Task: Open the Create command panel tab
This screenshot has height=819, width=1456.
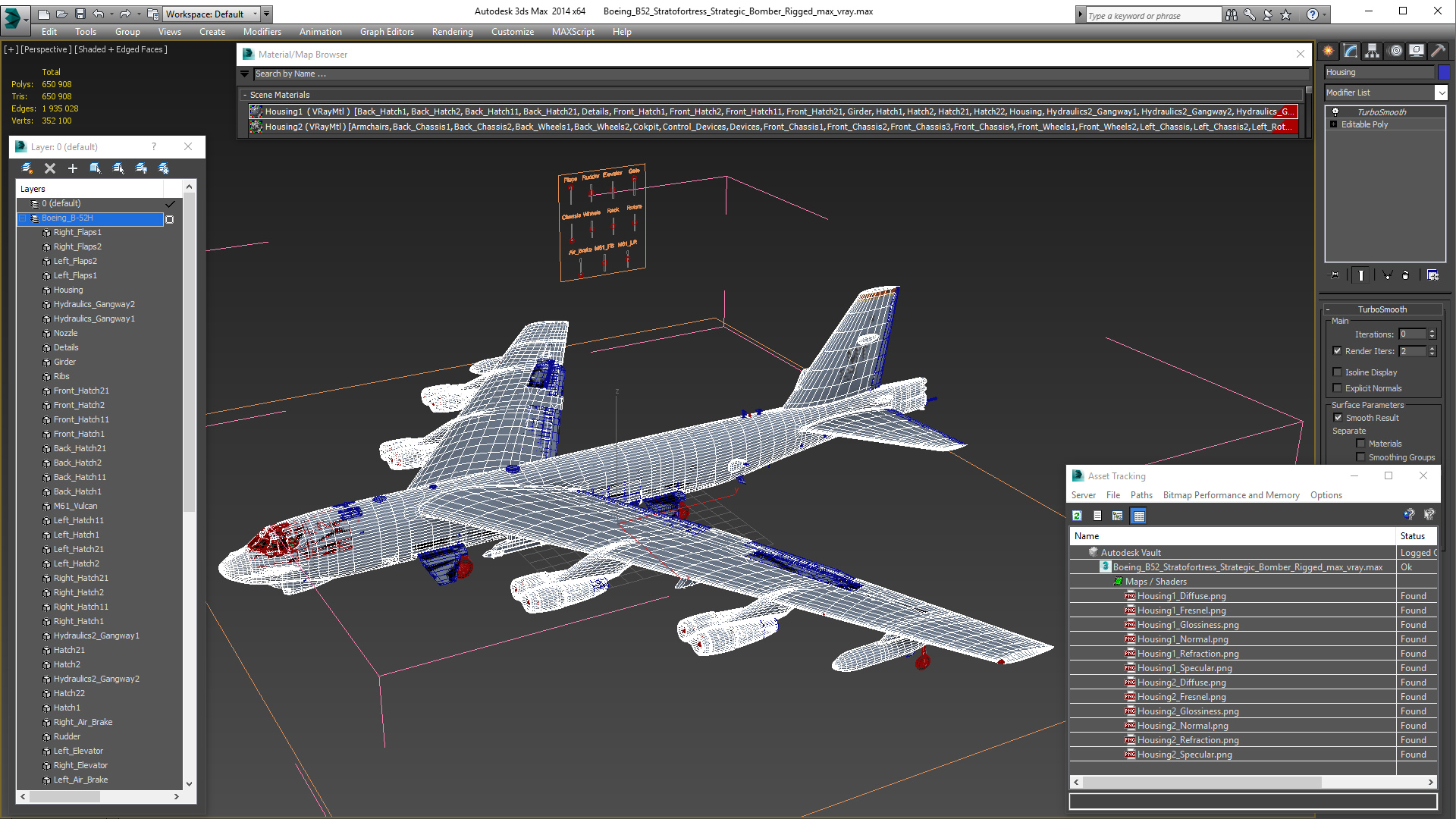Action: coord(1329,51)
